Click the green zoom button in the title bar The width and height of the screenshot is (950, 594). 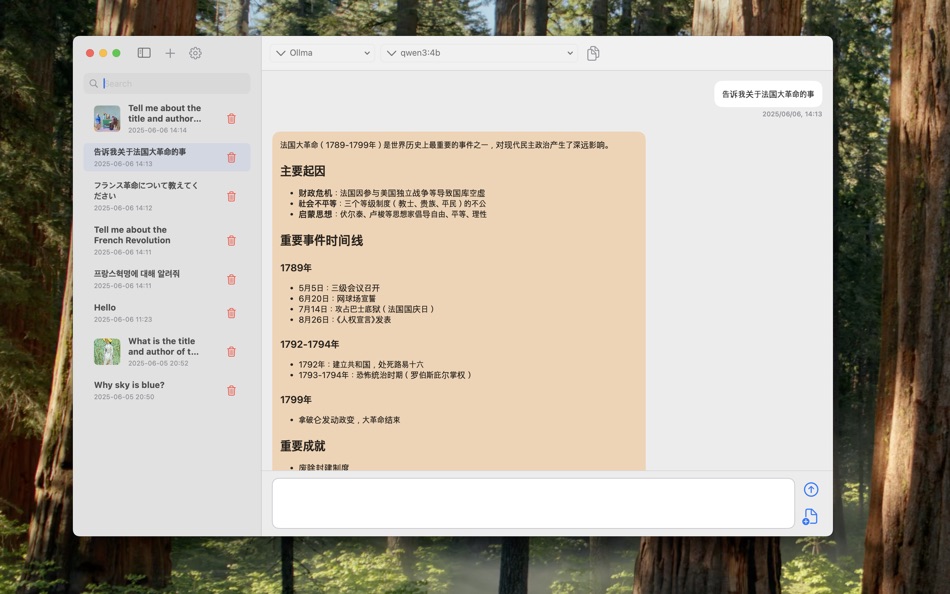116,52
